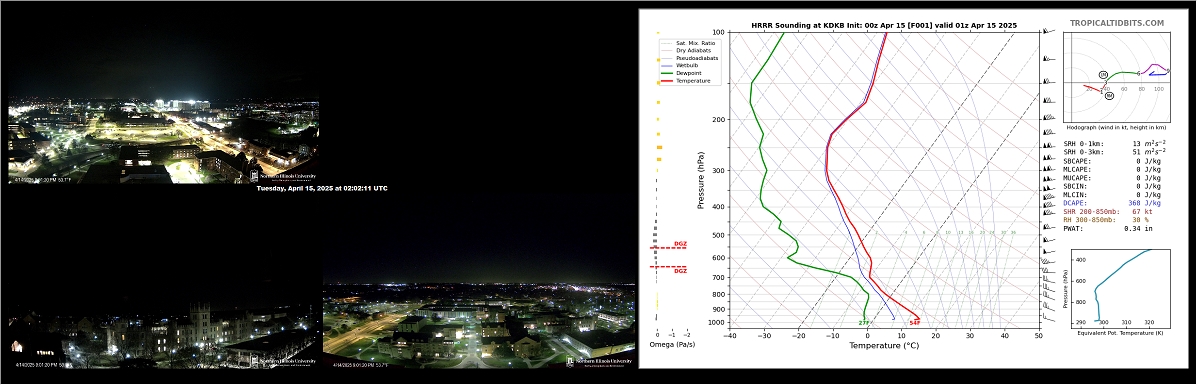The image size is (1197, 385).
Task: Click the 'Pressure (hPa)' axis label on skew-T
Action: [701, 181]
